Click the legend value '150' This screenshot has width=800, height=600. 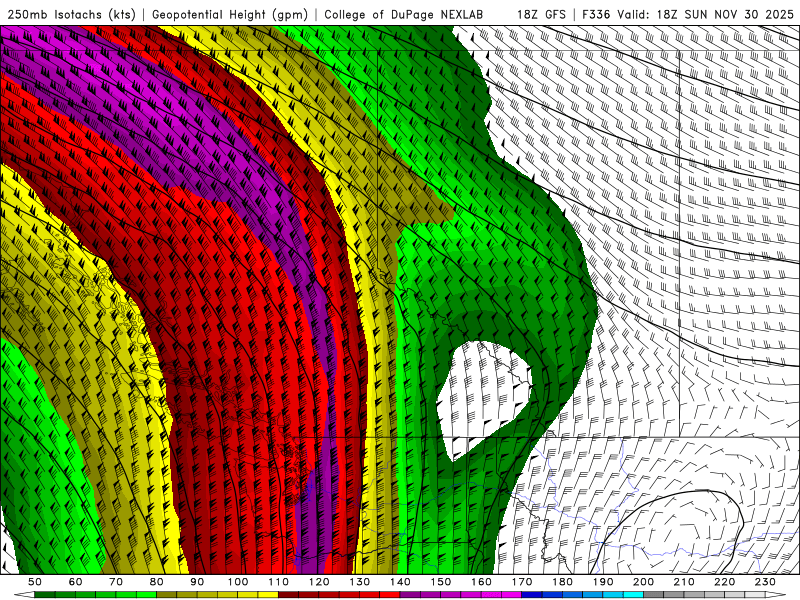pyautogui.click(x=441, y=582)
